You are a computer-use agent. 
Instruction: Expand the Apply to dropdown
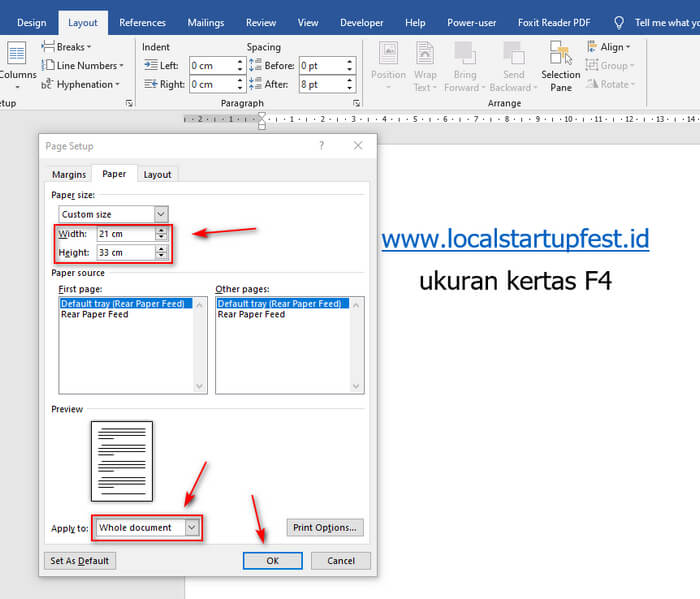click(x=192, y=528)
